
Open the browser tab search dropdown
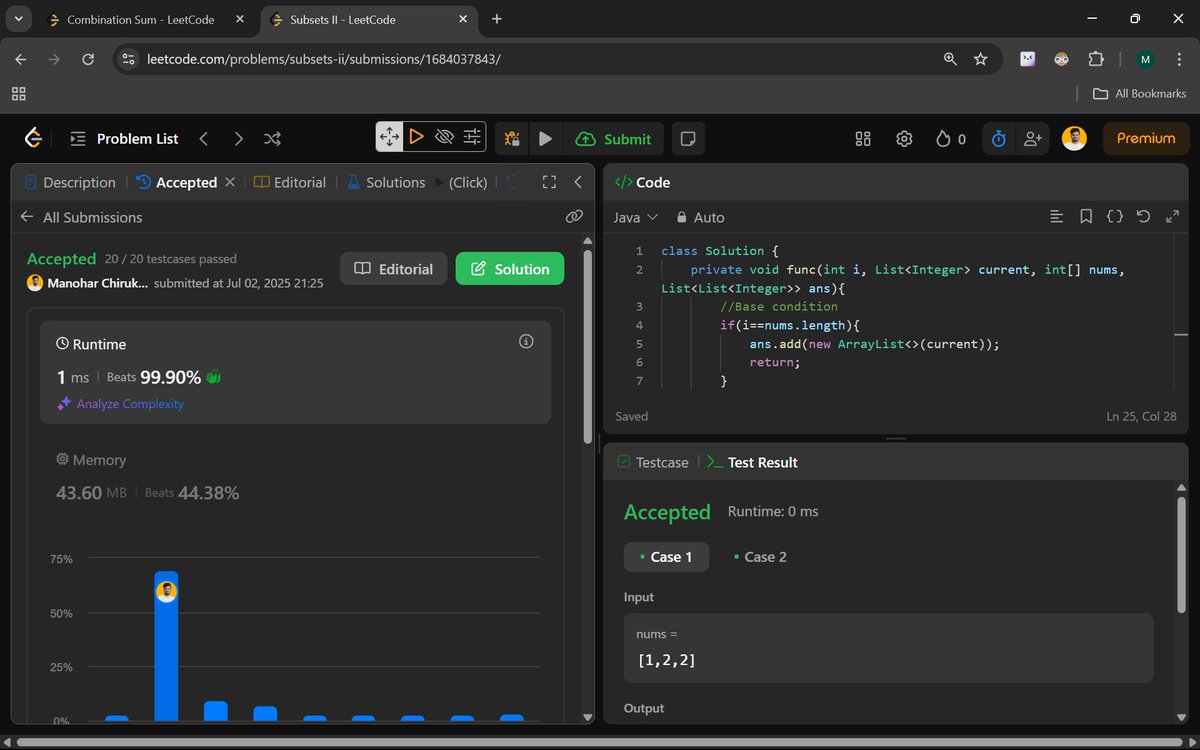[18, 19]
